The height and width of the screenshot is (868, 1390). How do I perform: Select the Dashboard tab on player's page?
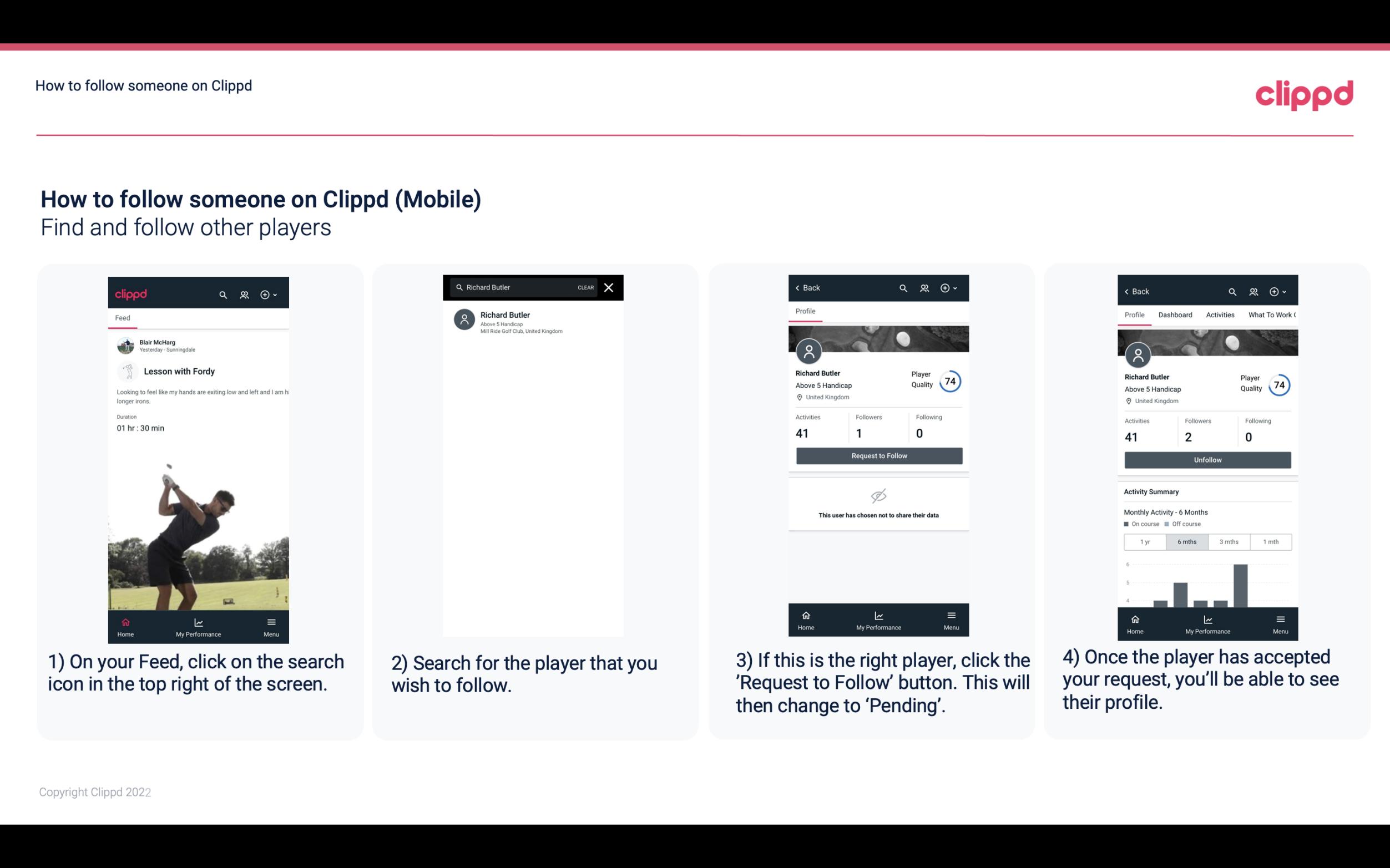(1175, 315)
